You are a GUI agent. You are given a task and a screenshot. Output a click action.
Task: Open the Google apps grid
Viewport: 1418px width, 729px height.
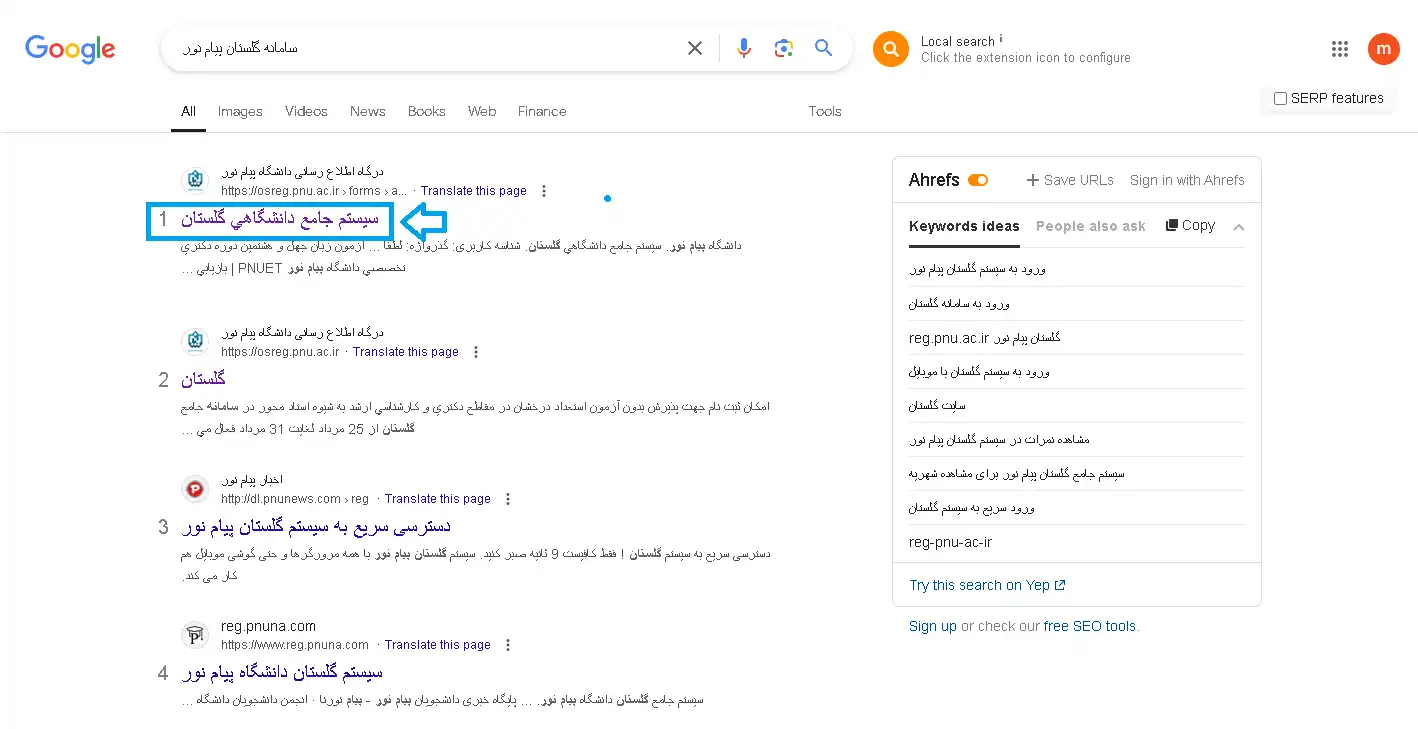[x=1340, y=49]
